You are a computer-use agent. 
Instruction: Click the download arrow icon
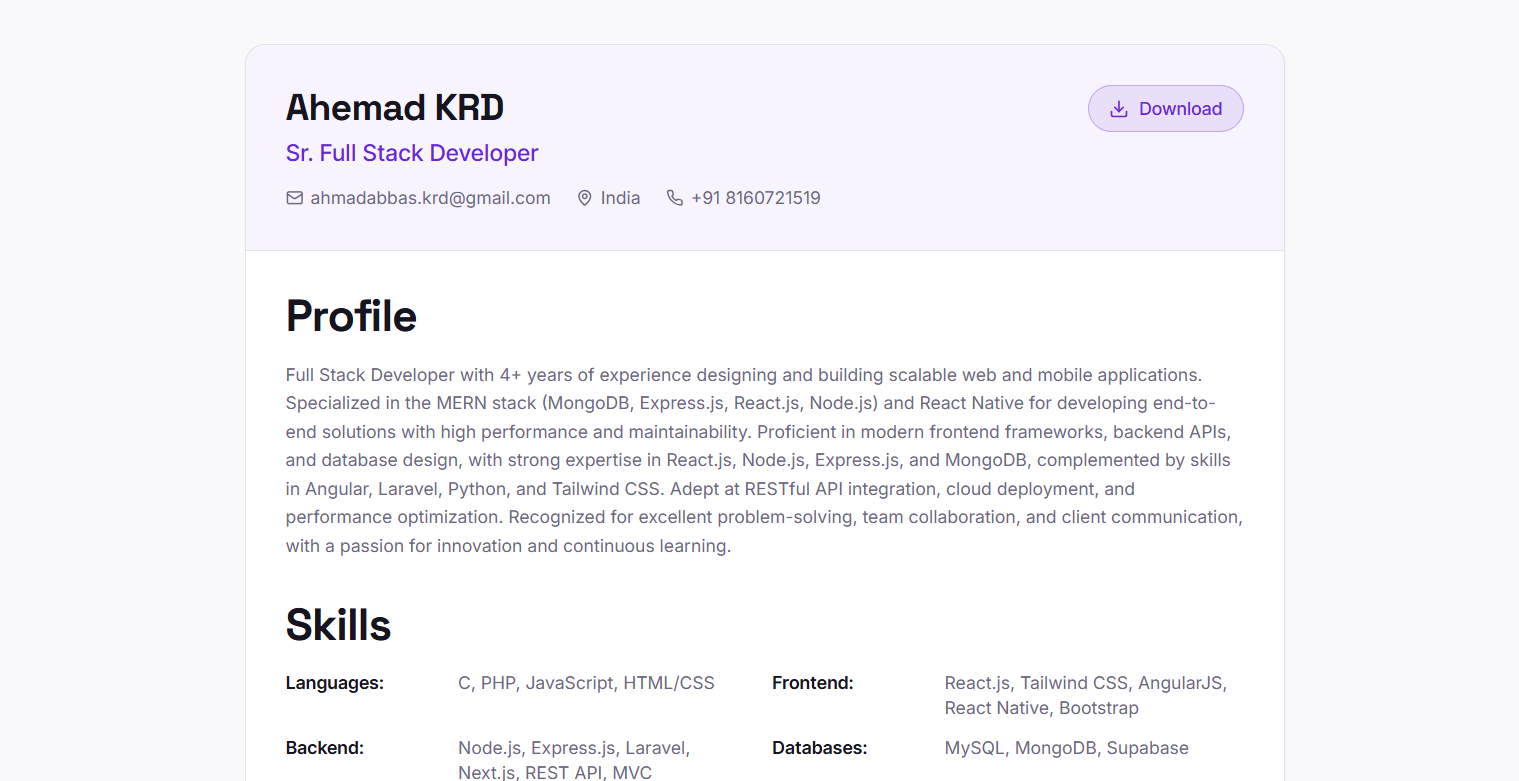pos(1119,109)
